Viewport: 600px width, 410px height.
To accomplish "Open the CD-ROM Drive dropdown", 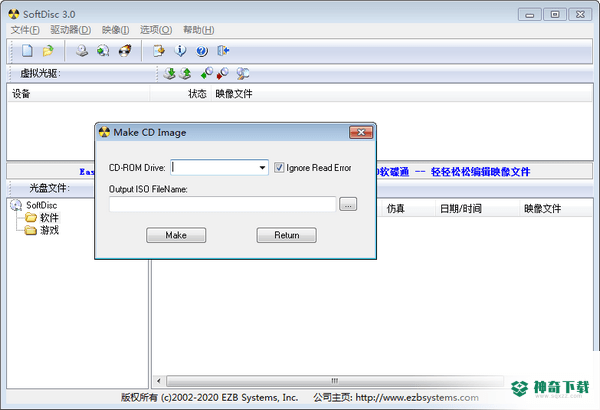I will point(262,168).
